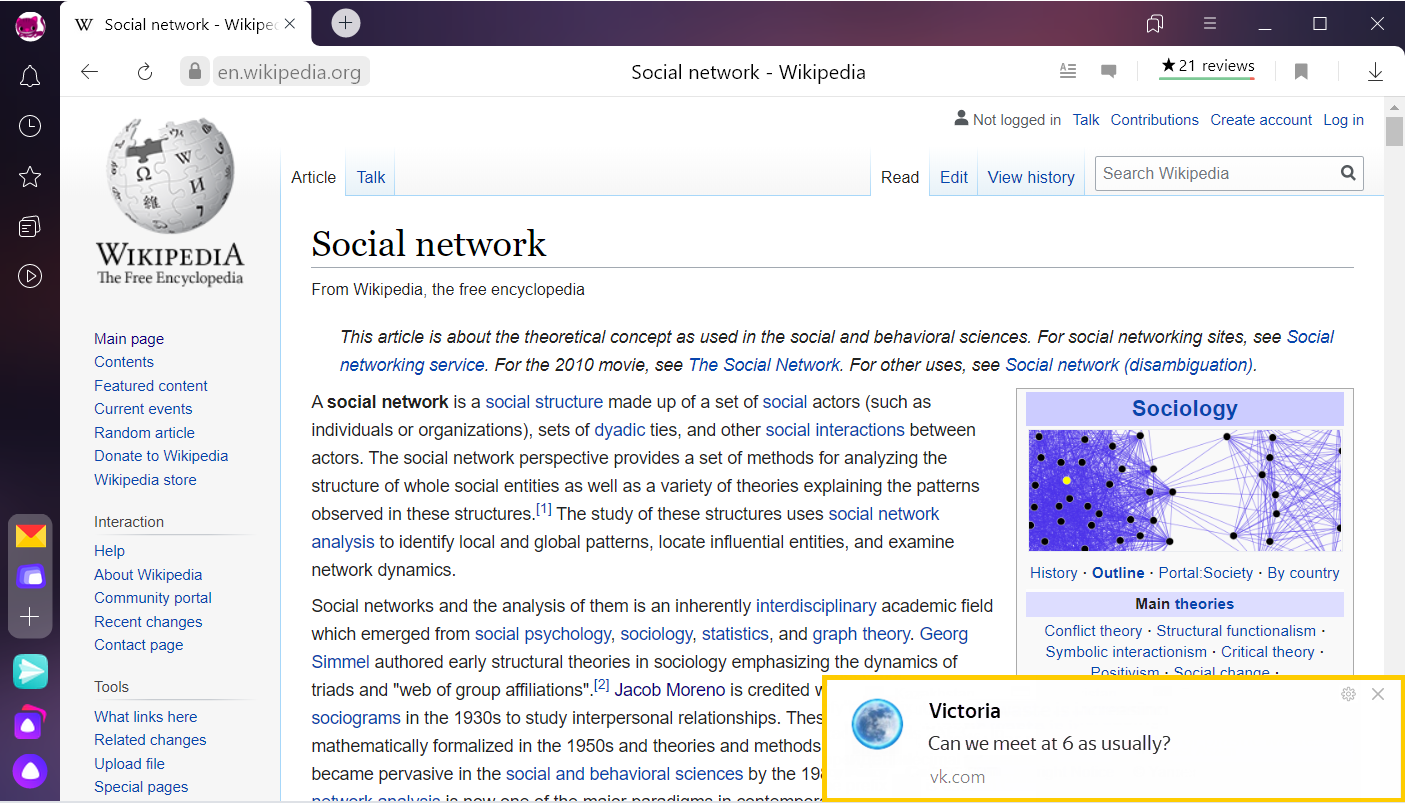Dismiss the Victoria notification popup

click(x=1378, y=694)
